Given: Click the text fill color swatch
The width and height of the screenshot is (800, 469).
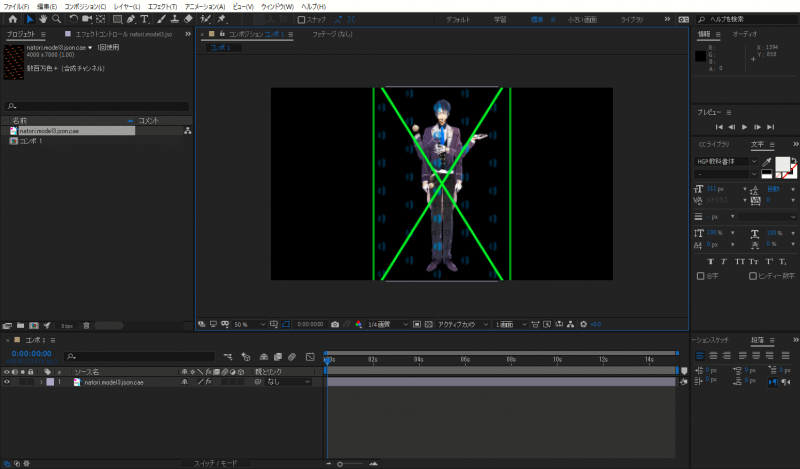Looking at the screenshot, I should (x=782, y=164).
